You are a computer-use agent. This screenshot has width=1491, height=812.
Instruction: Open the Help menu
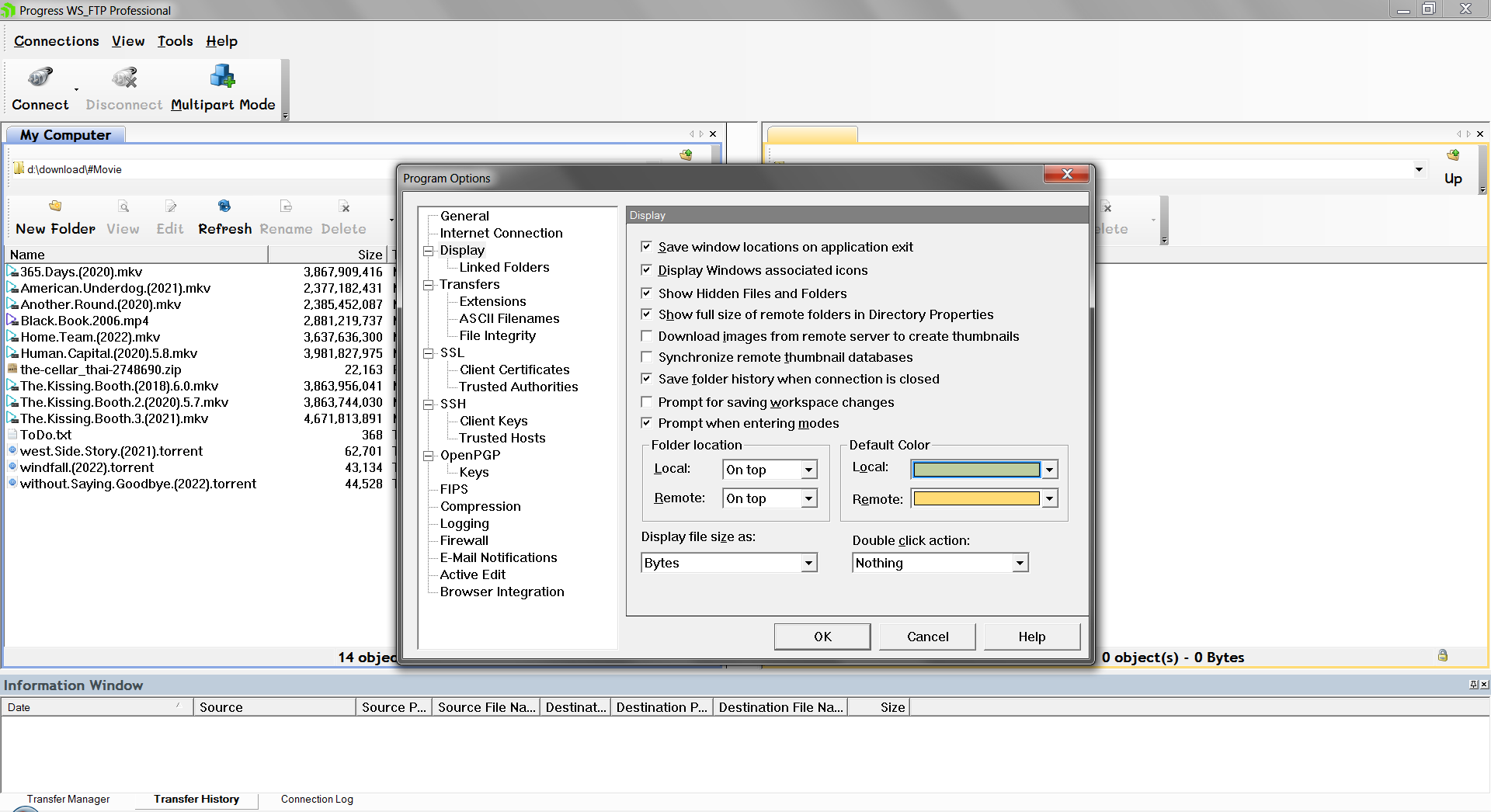222,41
